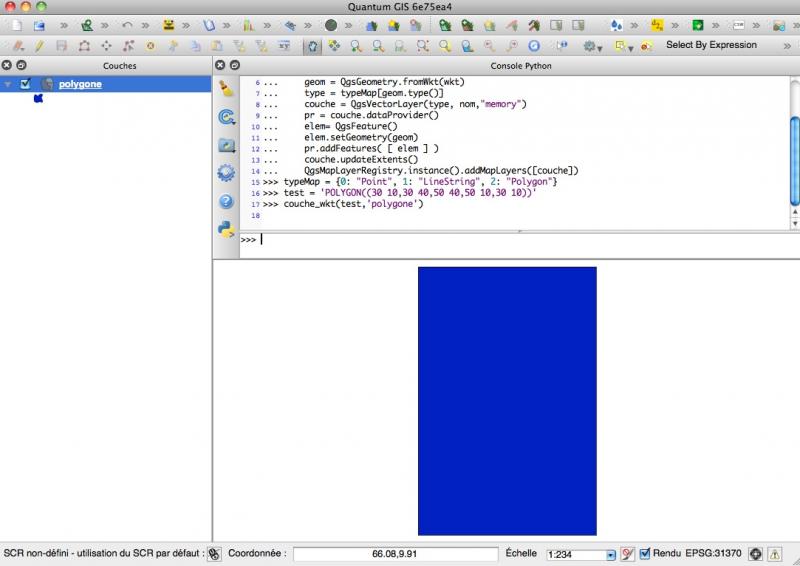Click the Refresh map icon
The image size is (800, 566).
(533, 45)
